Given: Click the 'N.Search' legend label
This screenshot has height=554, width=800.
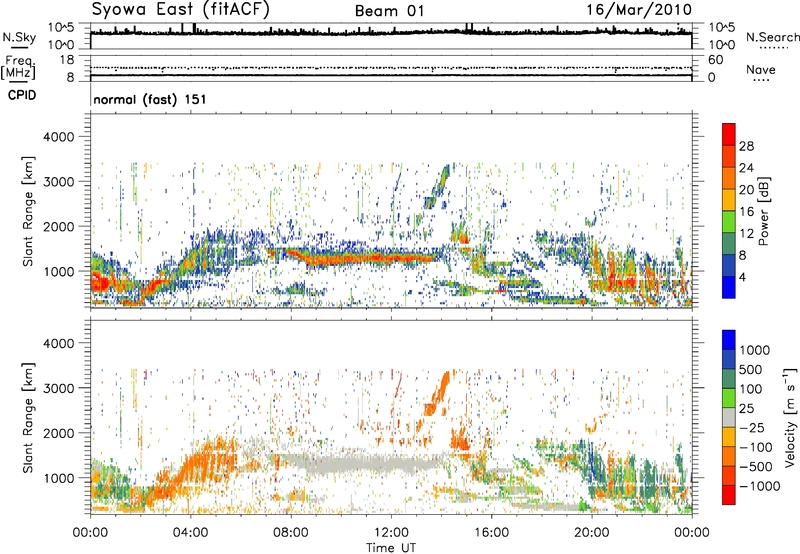Looking at the screenshot, I should [x=772, y=37].
